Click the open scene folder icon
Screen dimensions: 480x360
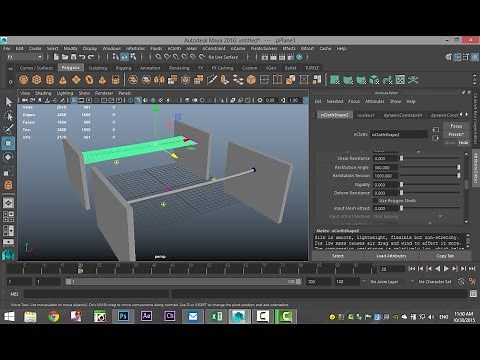(65, 57)
